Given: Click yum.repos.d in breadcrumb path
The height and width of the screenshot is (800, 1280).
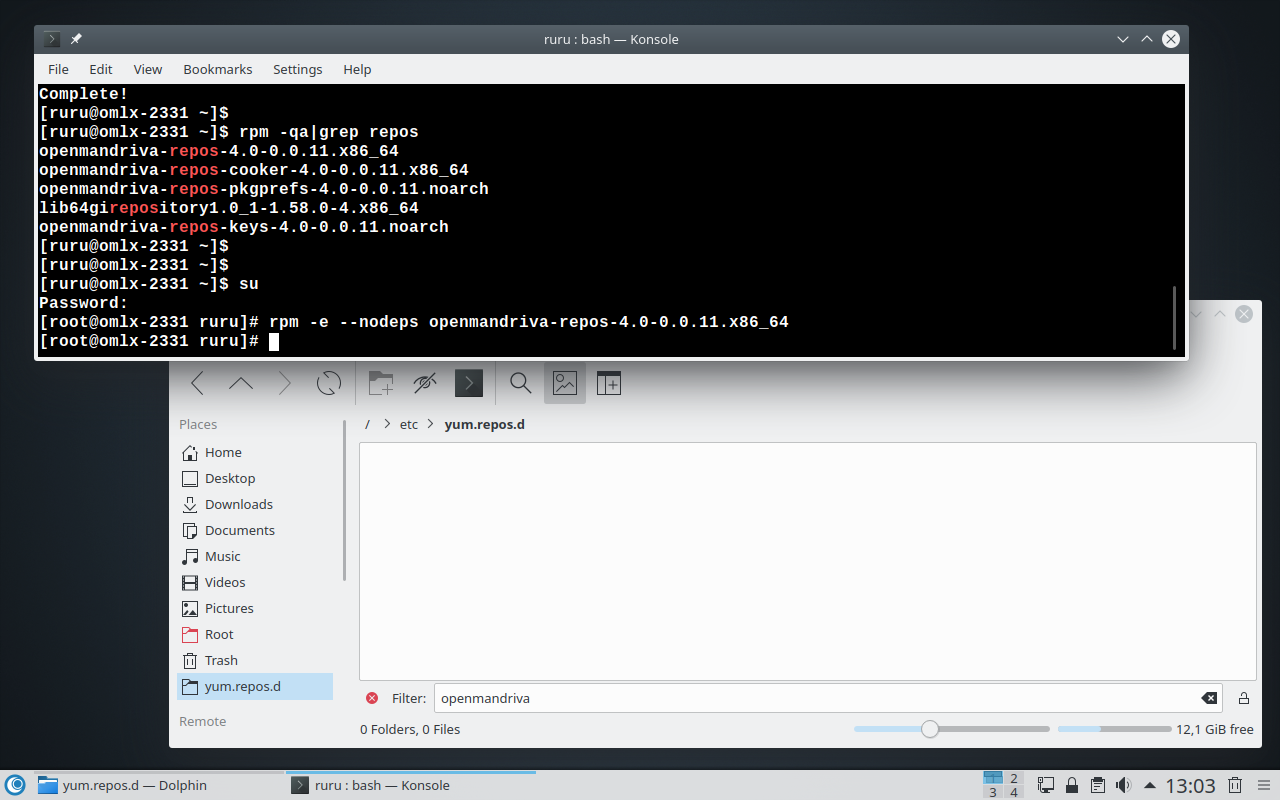Looking at the screenshot, I should (x=484, y=424).
